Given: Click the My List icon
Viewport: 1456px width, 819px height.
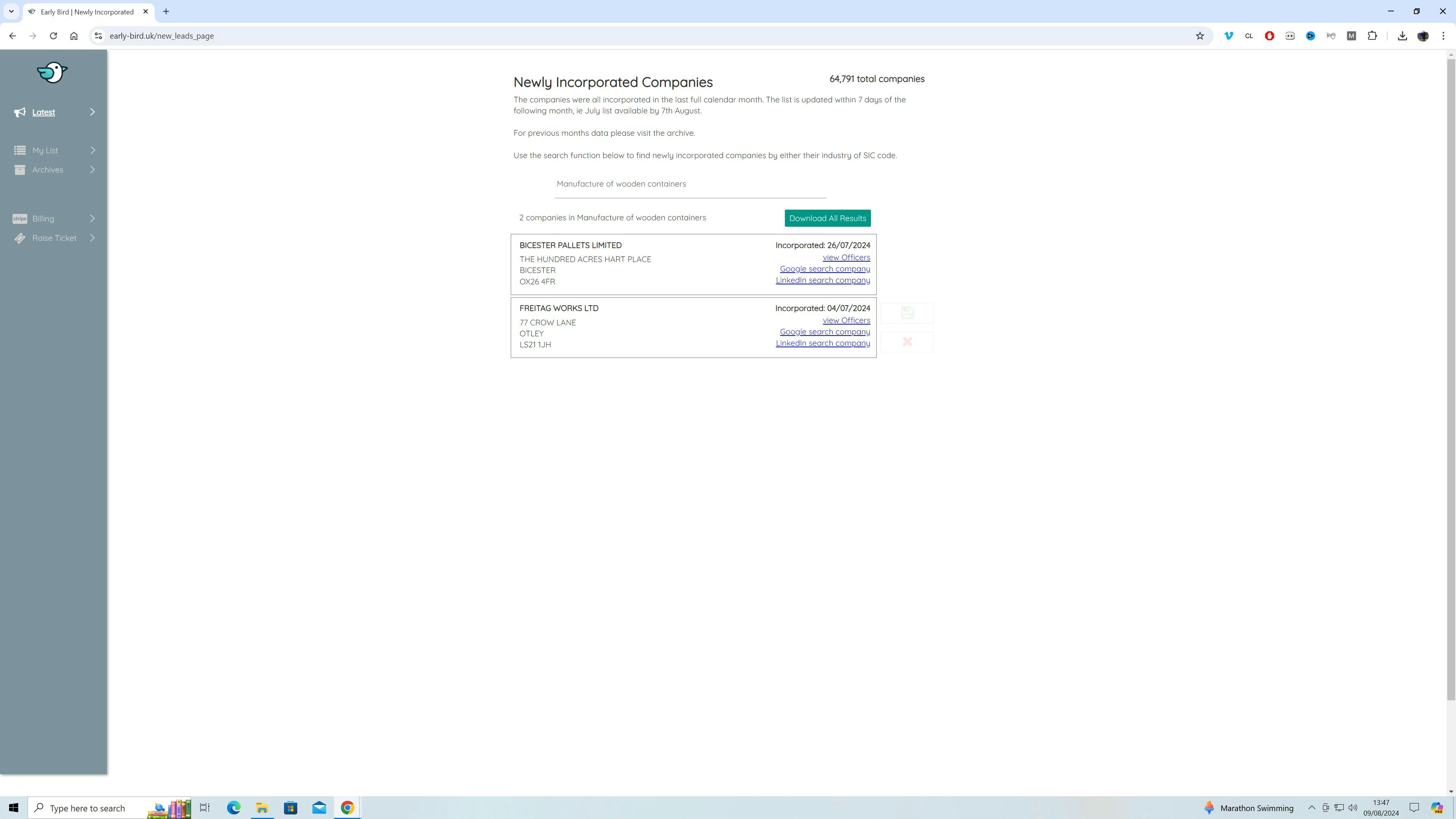Looking at the screenshot, I should [x=20, y=151].
